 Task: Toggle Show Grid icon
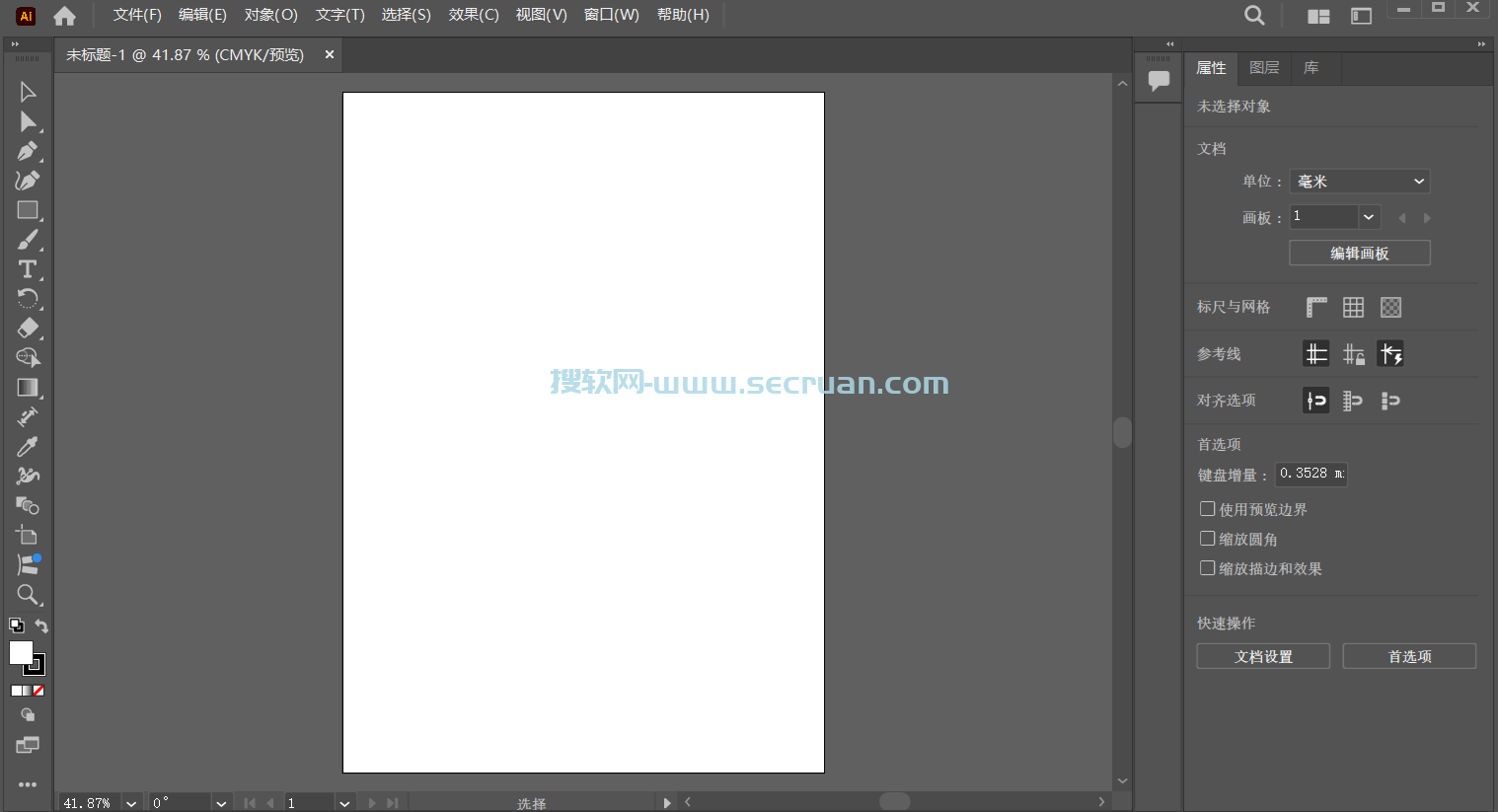click(1354, 307)
